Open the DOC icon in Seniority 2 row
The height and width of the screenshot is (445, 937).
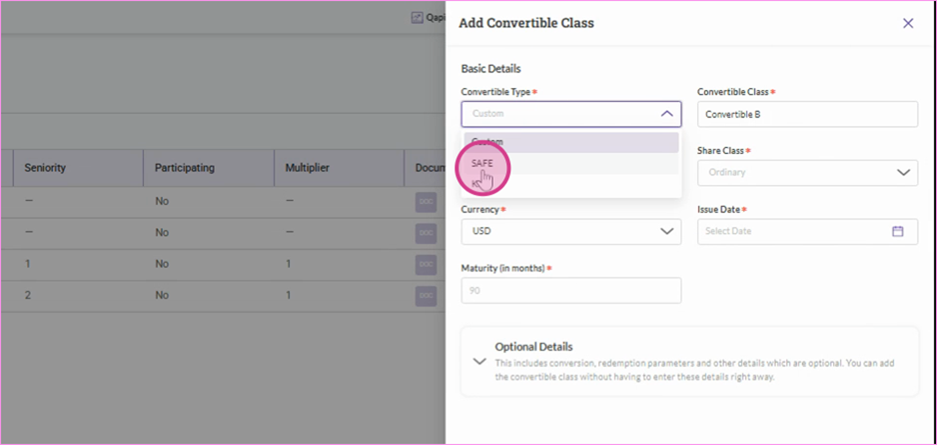pos(426,295)
